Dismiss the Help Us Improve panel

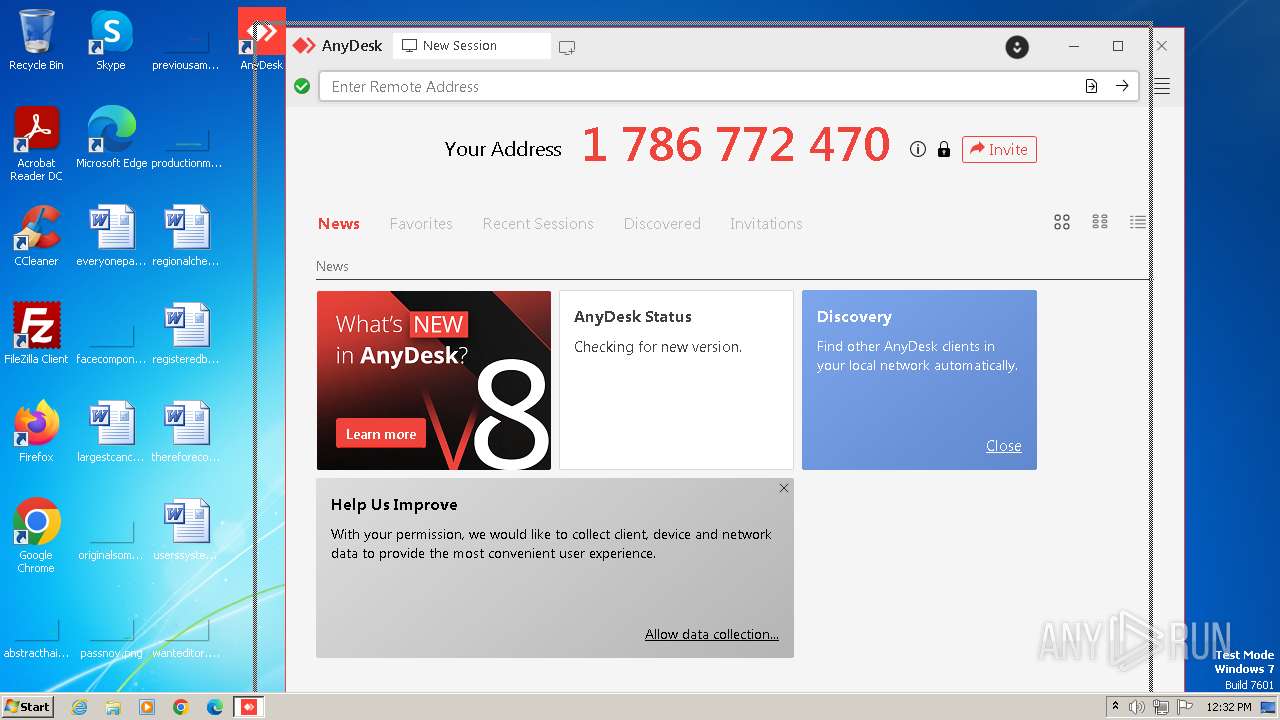[x=784, y=488]
